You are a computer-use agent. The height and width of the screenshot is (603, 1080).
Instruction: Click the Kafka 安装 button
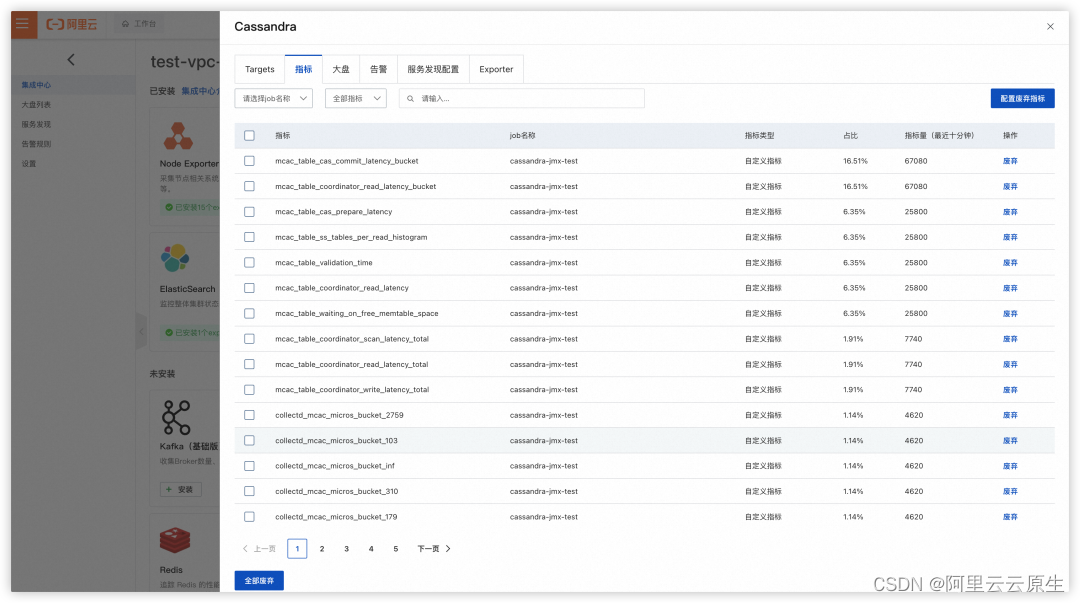tap(180, 489)
